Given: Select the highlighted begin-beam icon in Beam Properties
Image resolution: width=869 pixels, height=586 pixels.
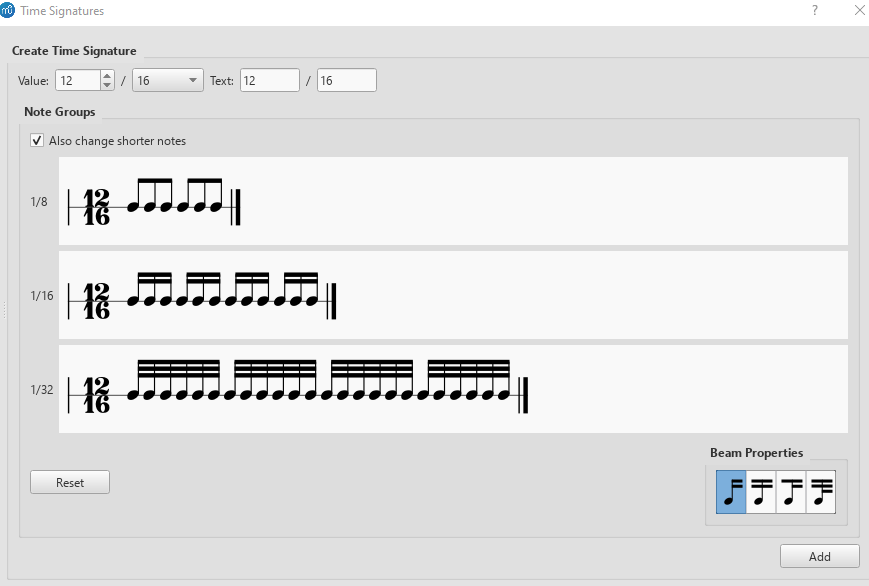Looking at the screenshot, I should pyautogui.click(x=730, y=491).
